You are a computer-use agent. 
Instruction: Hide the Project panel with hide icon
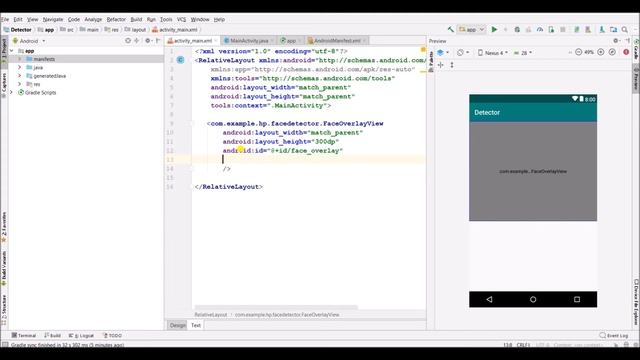tap(158, 41)
